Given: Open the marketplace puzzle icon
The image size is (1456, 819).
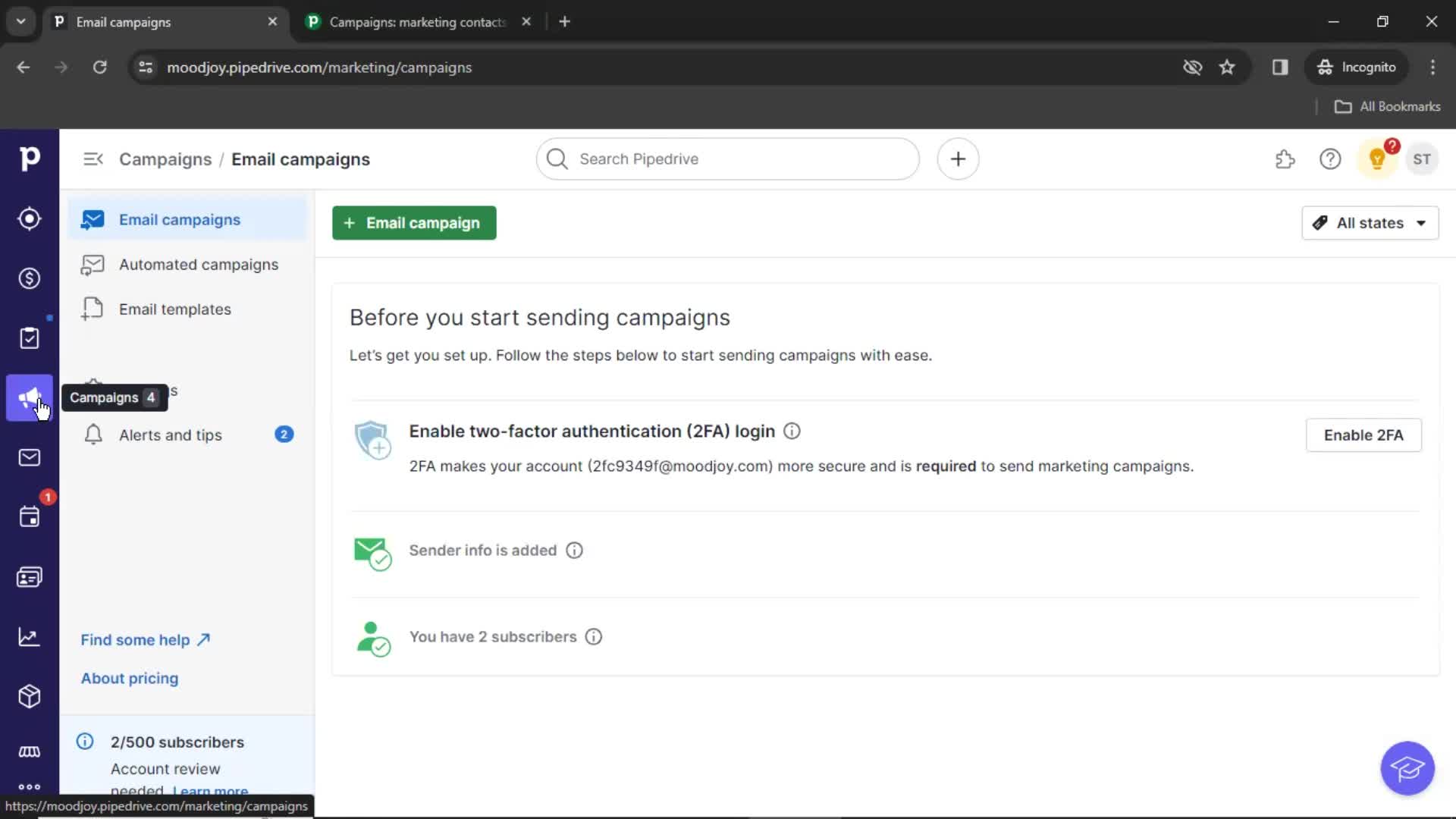Looking at the screenshot, I should (1285, 159).
